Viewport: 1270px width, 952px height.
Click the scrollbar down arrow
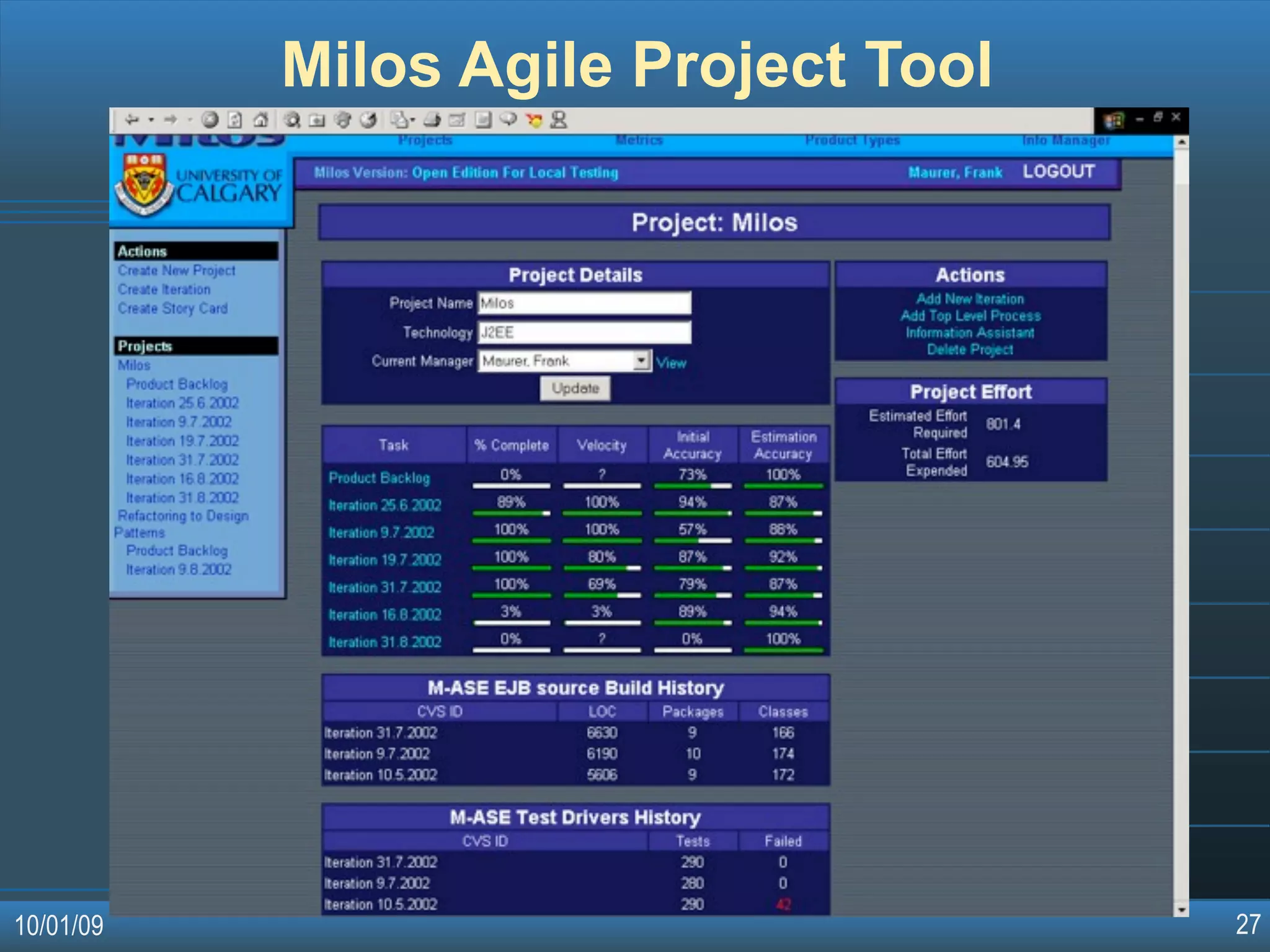tap(1181, 910)
